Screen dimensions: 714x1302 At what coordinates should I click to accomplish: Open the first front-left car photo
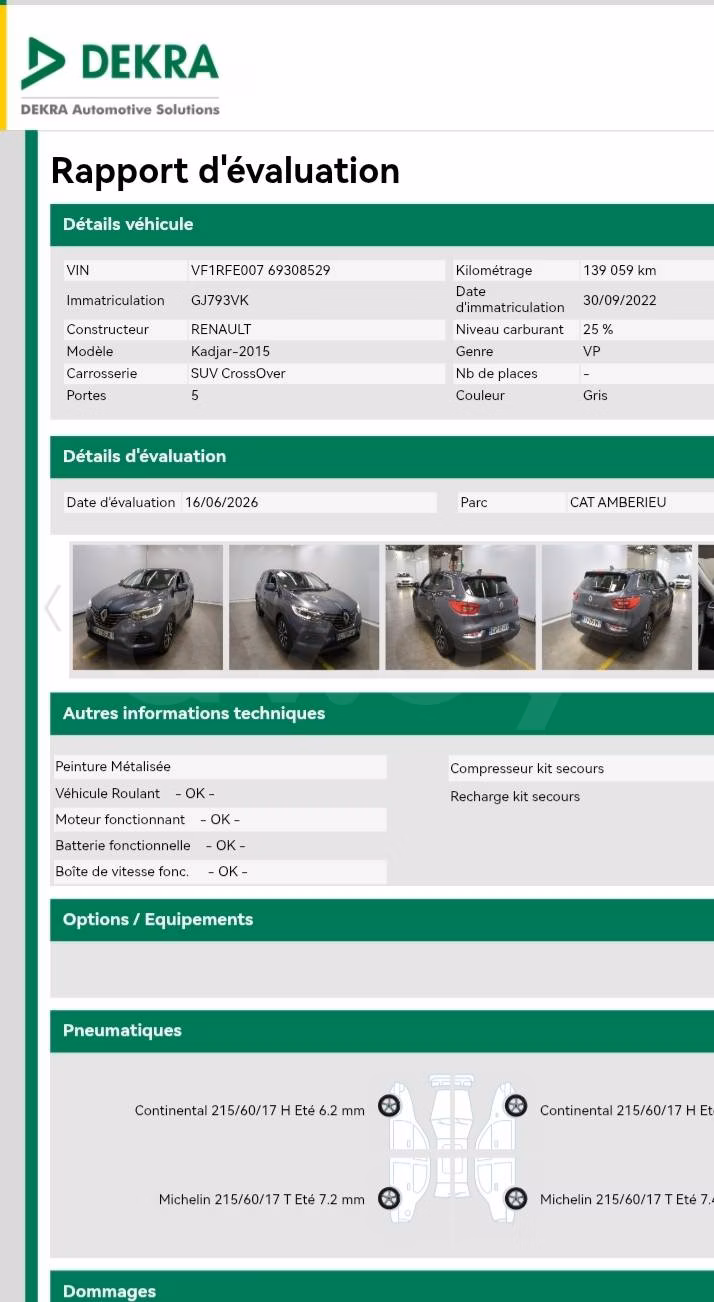coord(148,607)
